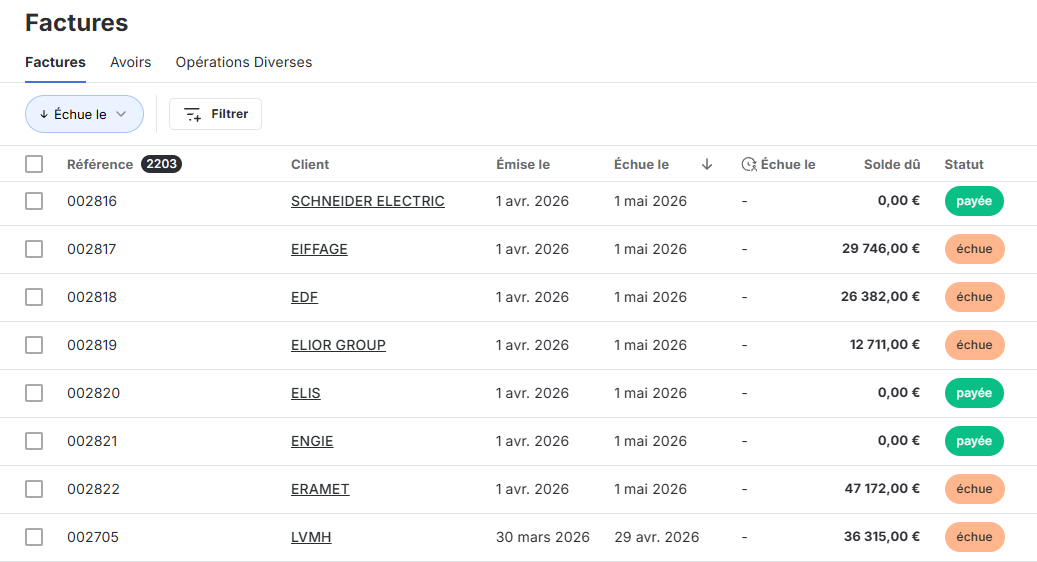Screen dimensions: 1037x562
Task: Click the Solde dû column header
Action: click(892, 164)
